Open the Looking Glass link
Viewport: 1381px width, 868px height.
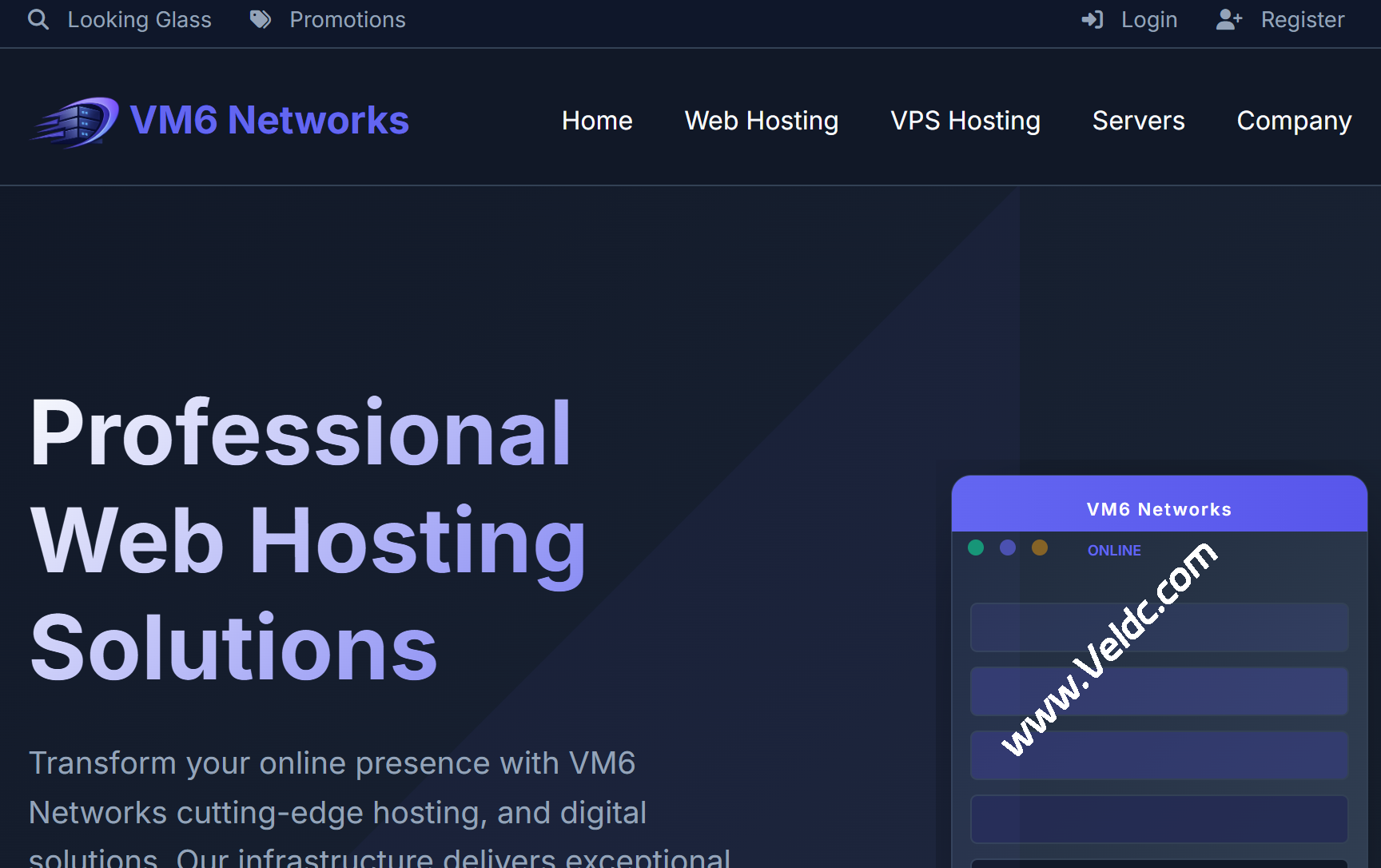[139, 19]
